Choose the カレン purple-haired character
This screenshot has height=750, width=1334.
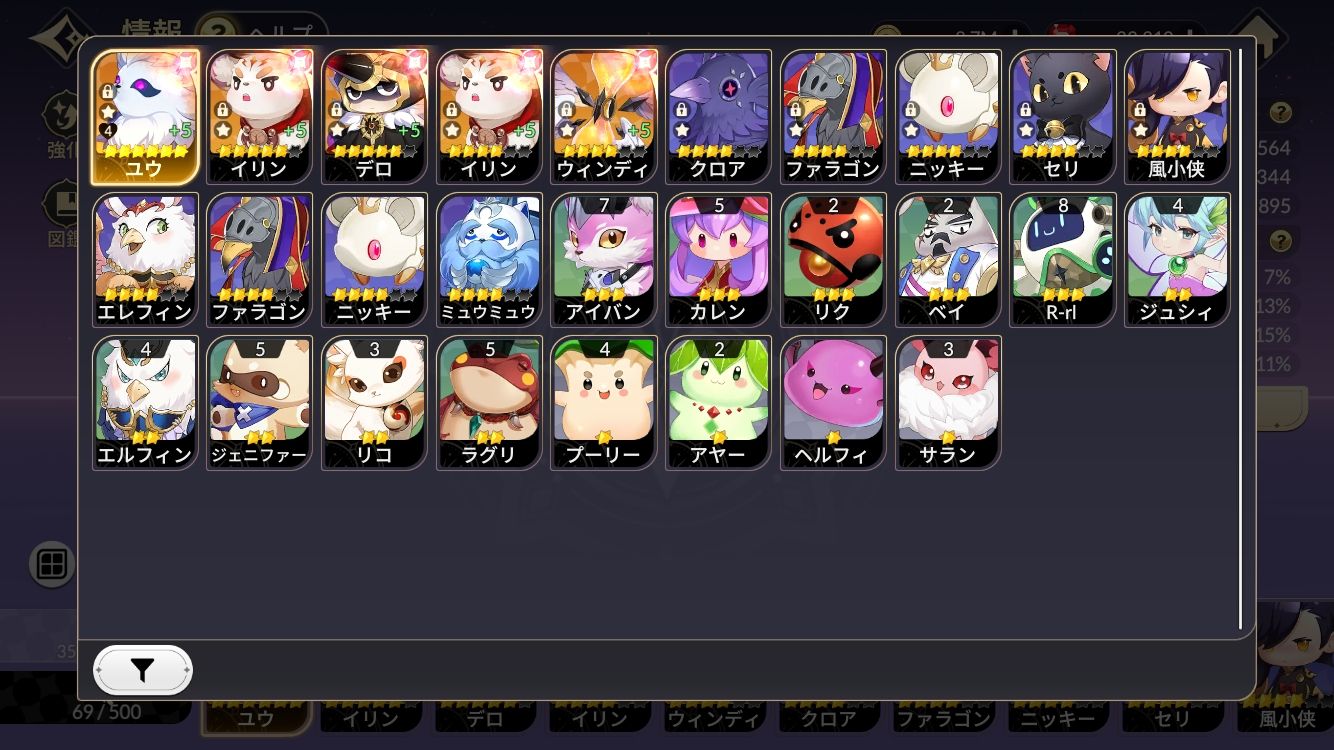tap(719, 260)
